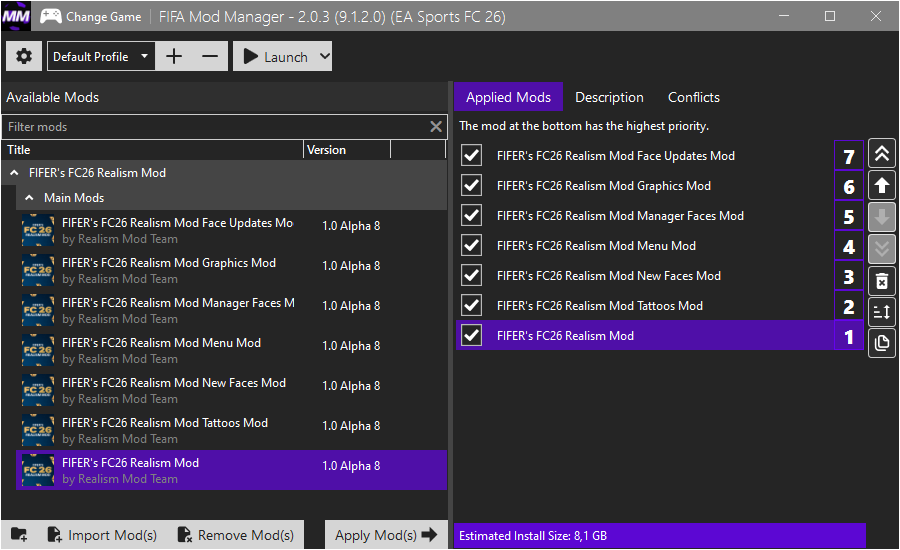Click the Apply Mod(s) button

click(x=386, y=535)
